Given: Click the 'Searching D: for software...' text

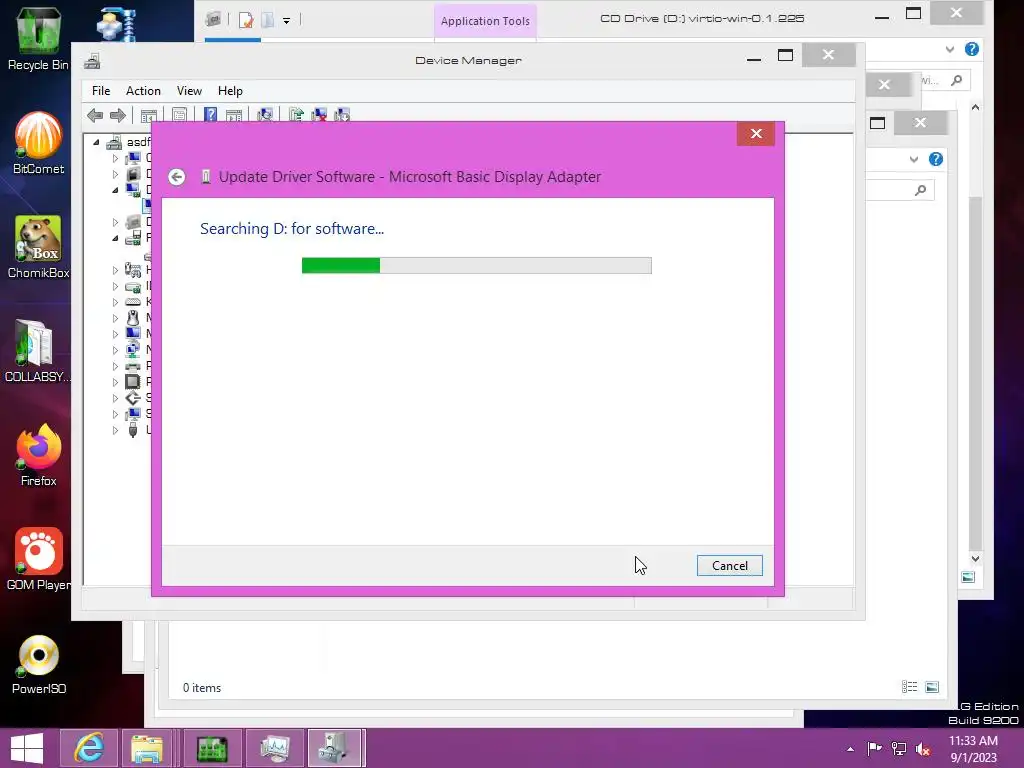Looking at the screenshot, I should coord(292,229).
